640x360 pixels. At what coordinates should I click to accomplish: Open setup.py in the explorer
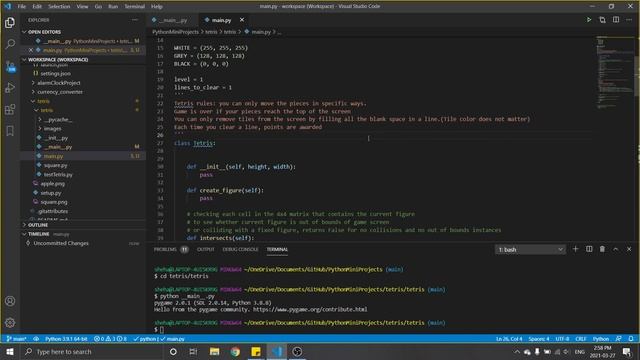51,193
